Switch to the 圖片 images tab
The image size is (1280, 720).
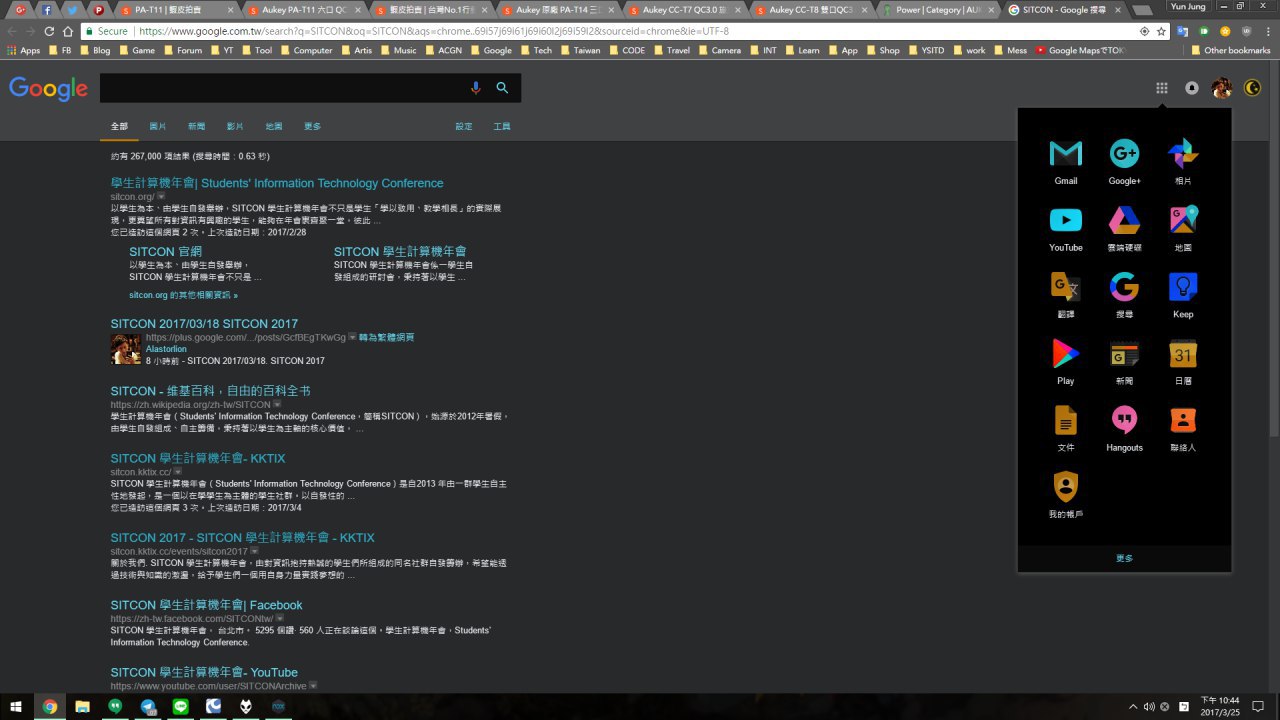[158, 127]
